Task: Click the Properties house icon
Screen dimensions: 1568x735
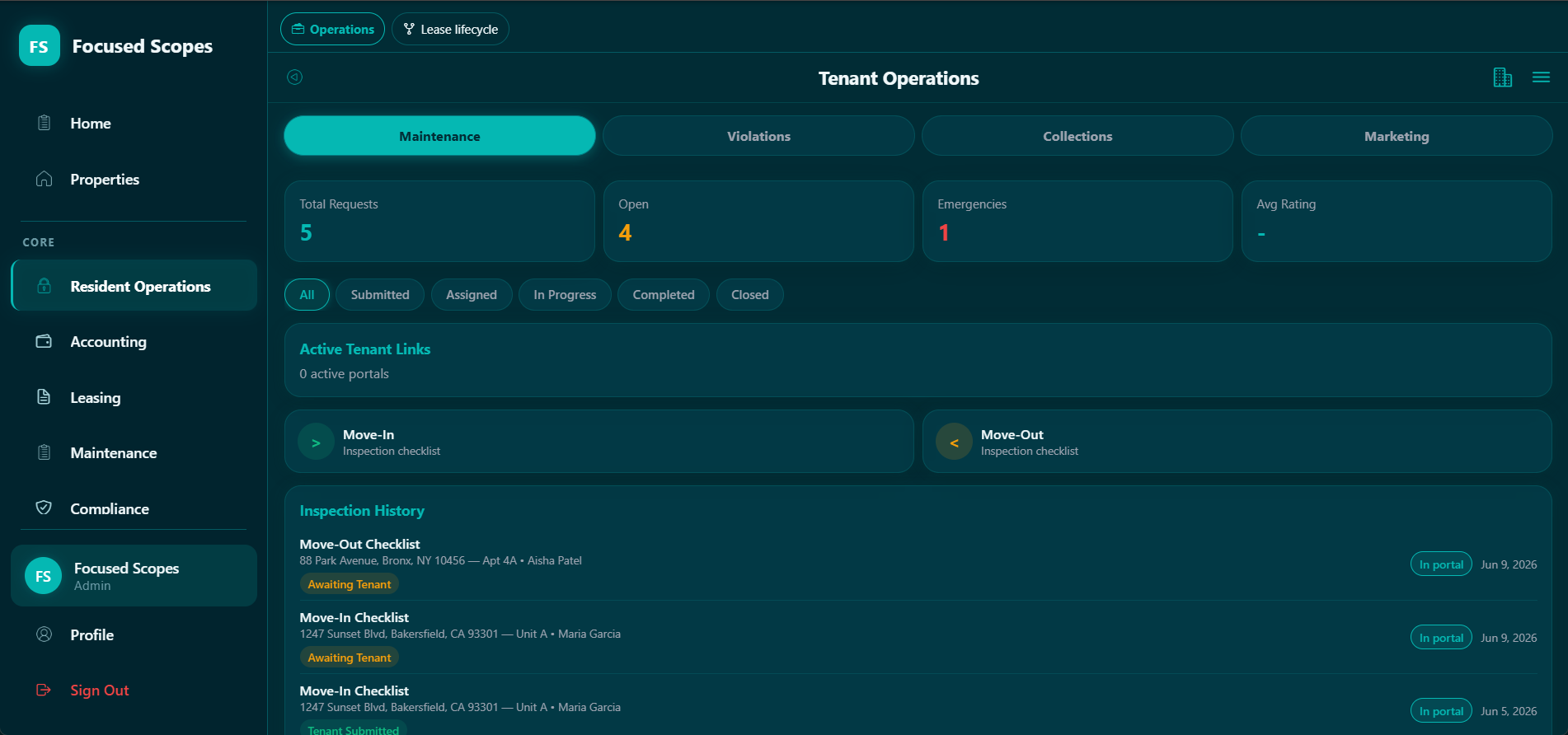Action: point(45,179)
